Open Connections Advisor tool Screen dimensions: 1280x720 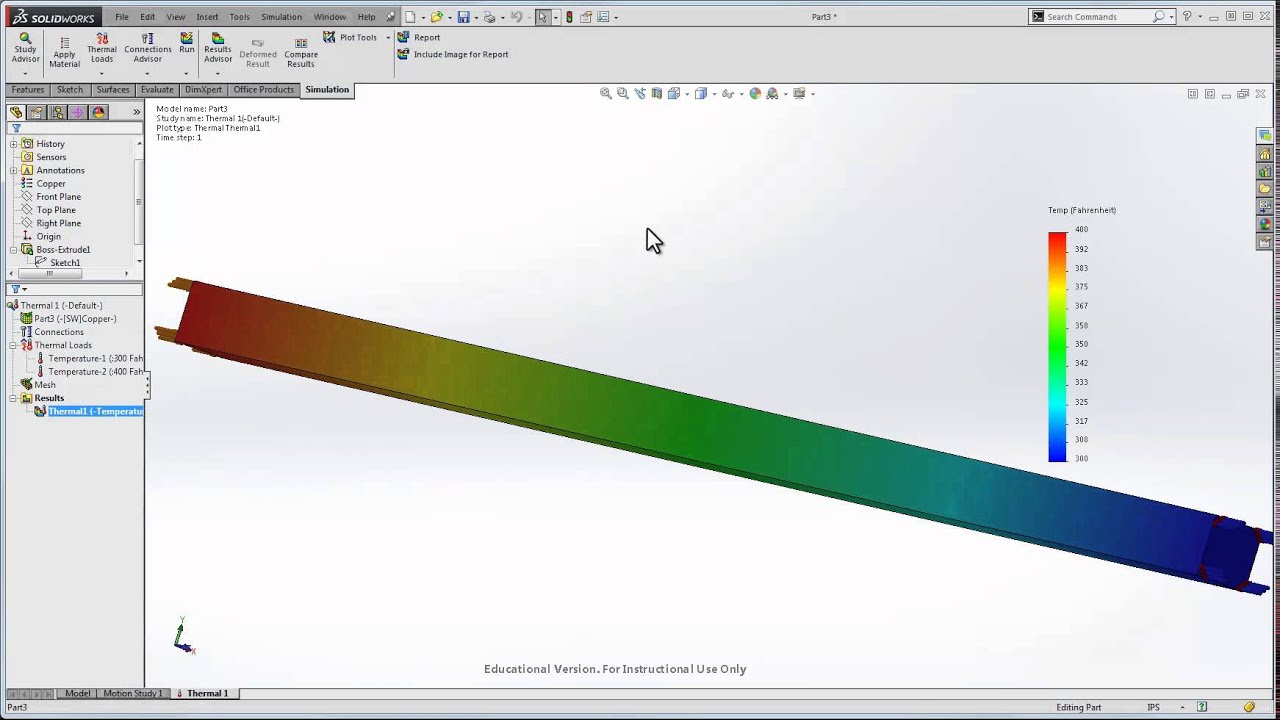(147, 48)
